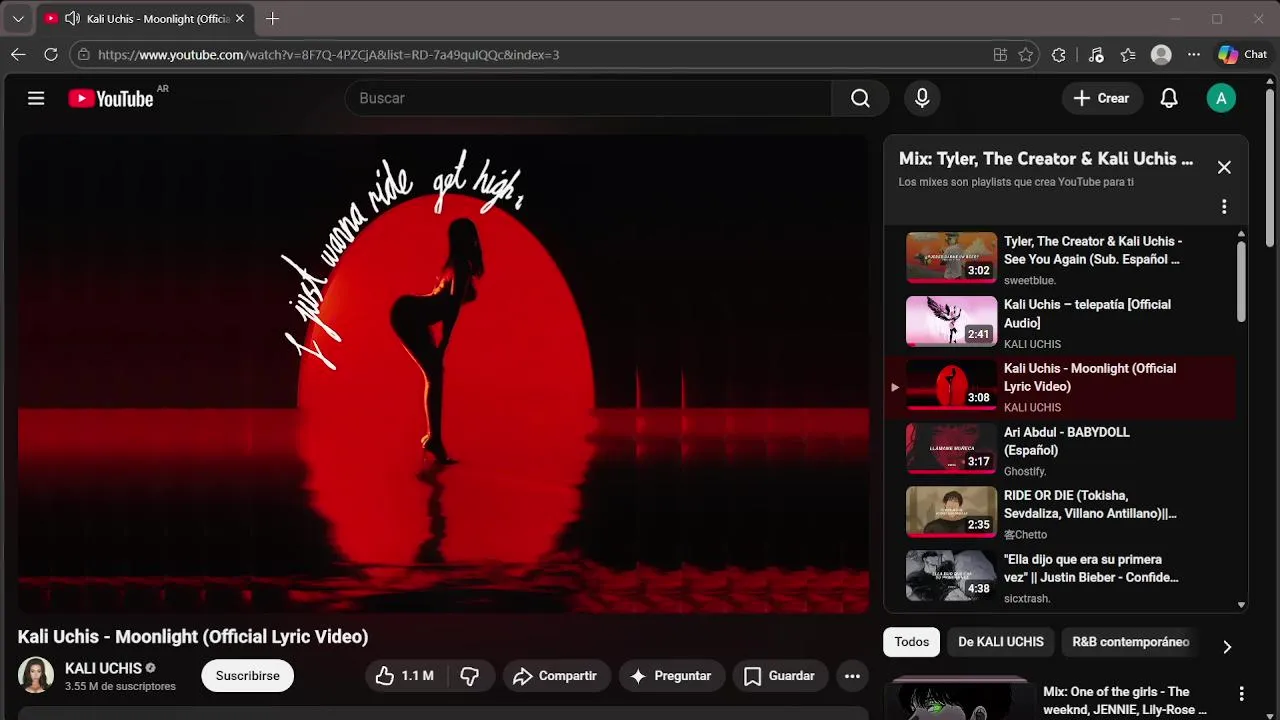Viewport: 1280px width, 720px height.
Task: Go back with browser back arrow
Action: click(18, 55)
